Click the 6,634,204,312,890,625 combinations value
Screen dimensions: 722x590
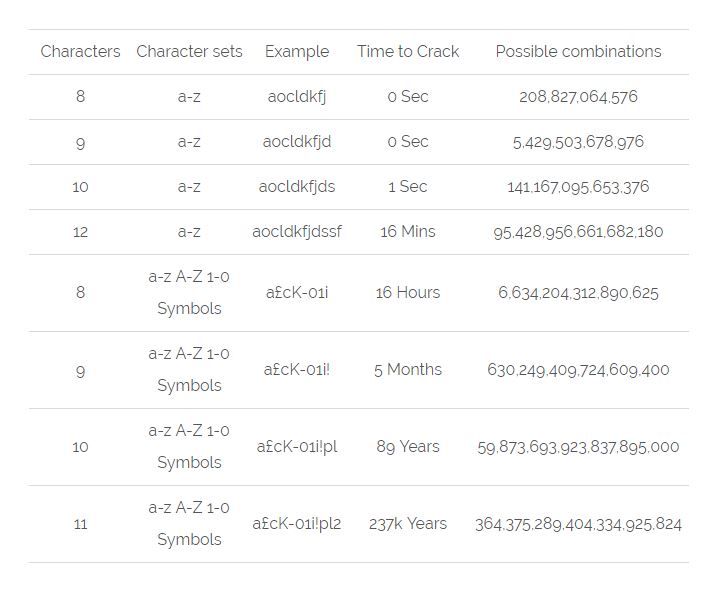coord(578,293)
